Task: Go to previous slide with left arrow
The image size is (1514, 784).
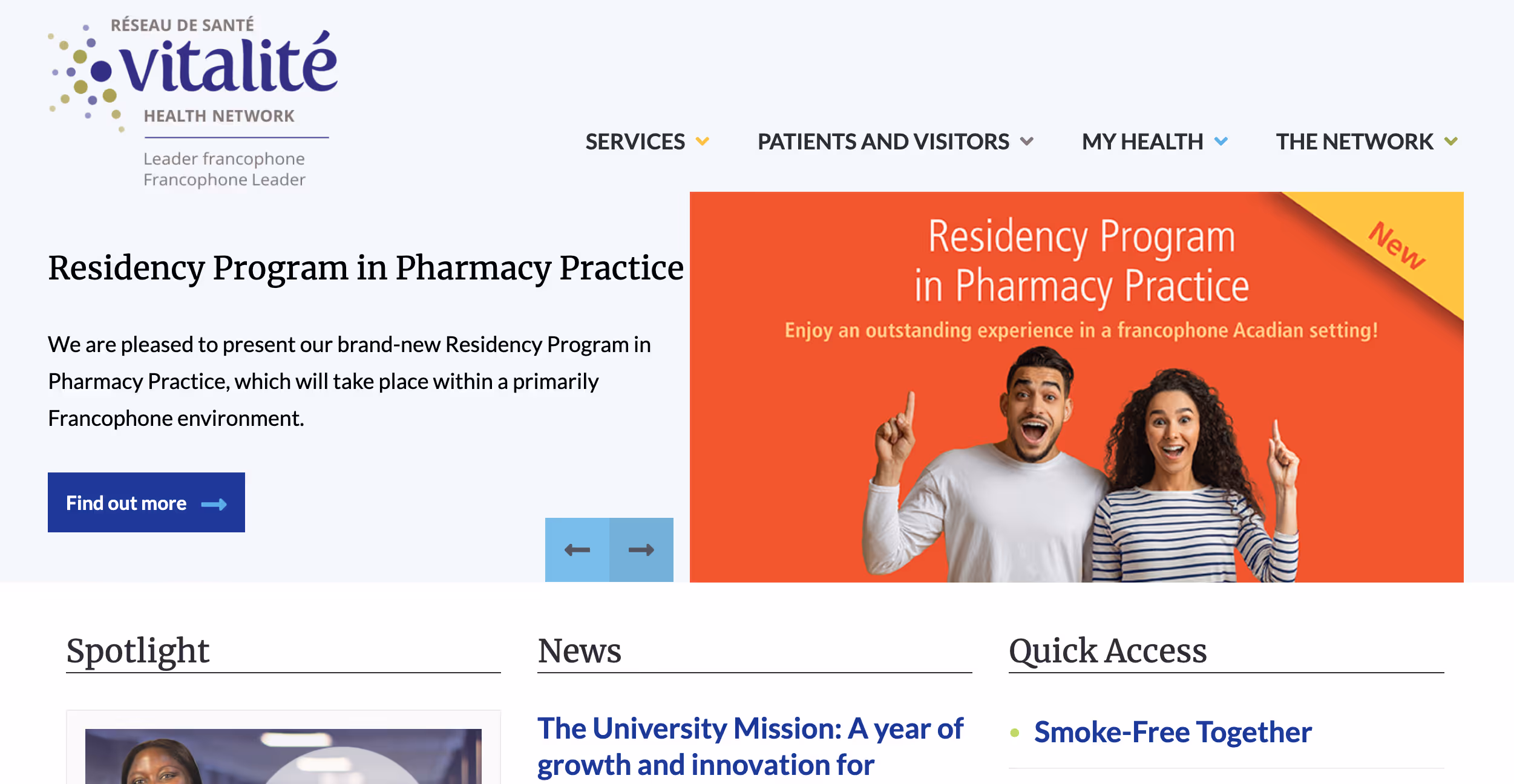Action: pyautogui.click(x=577, y=550)
